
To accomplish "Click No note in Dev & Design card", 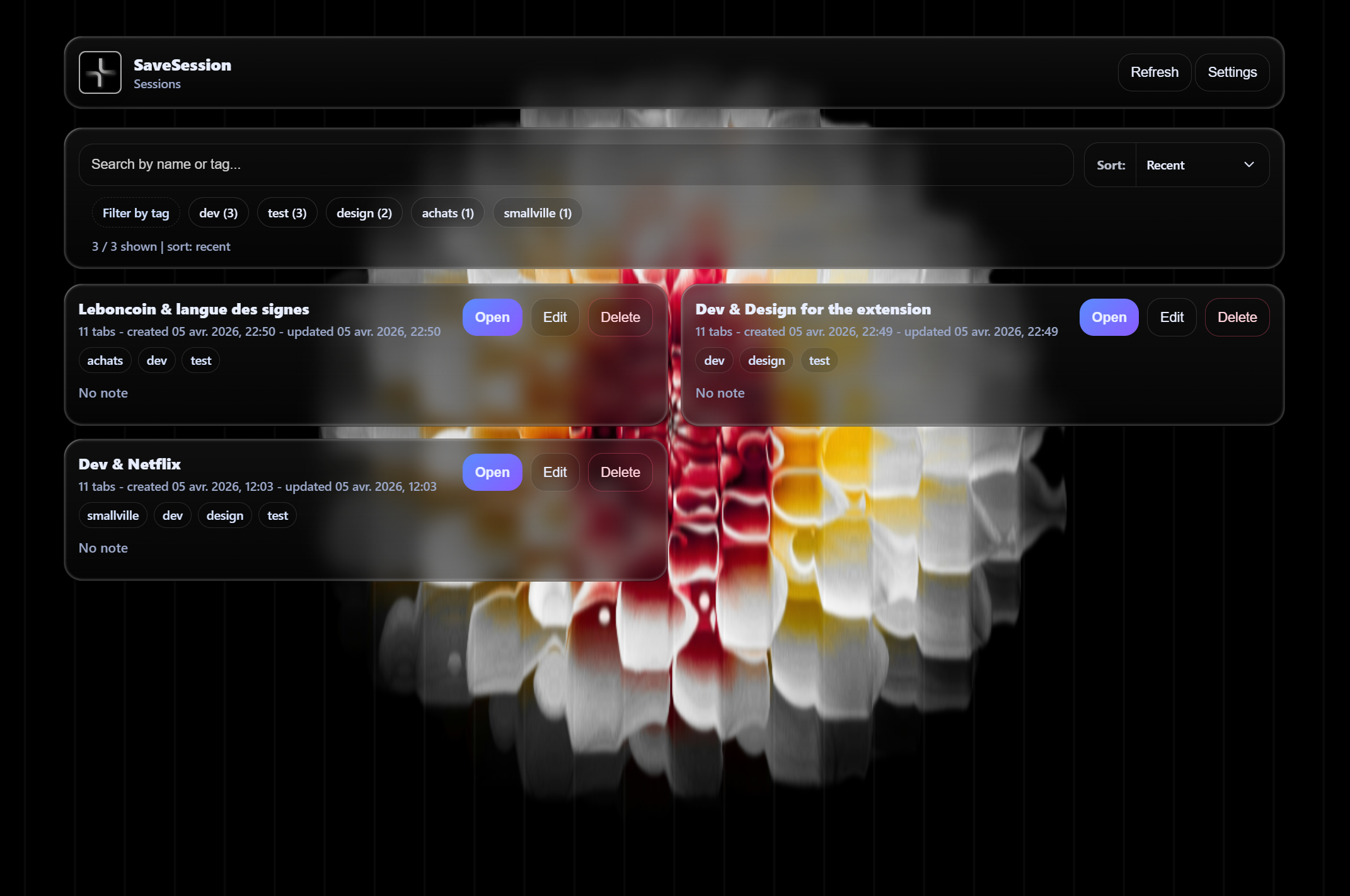I will coord(720,393).
